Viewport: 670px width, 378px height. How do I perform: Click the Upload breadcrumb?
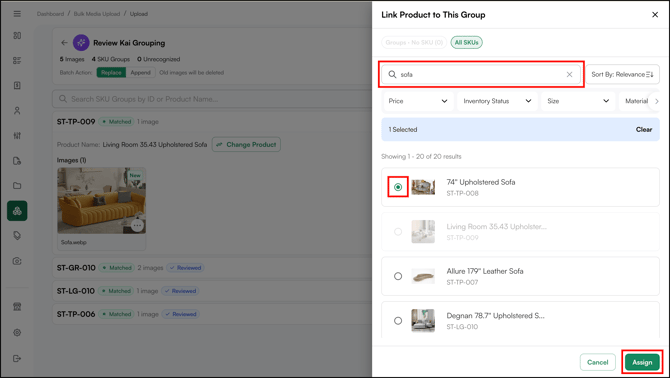[x=138, y=14]
